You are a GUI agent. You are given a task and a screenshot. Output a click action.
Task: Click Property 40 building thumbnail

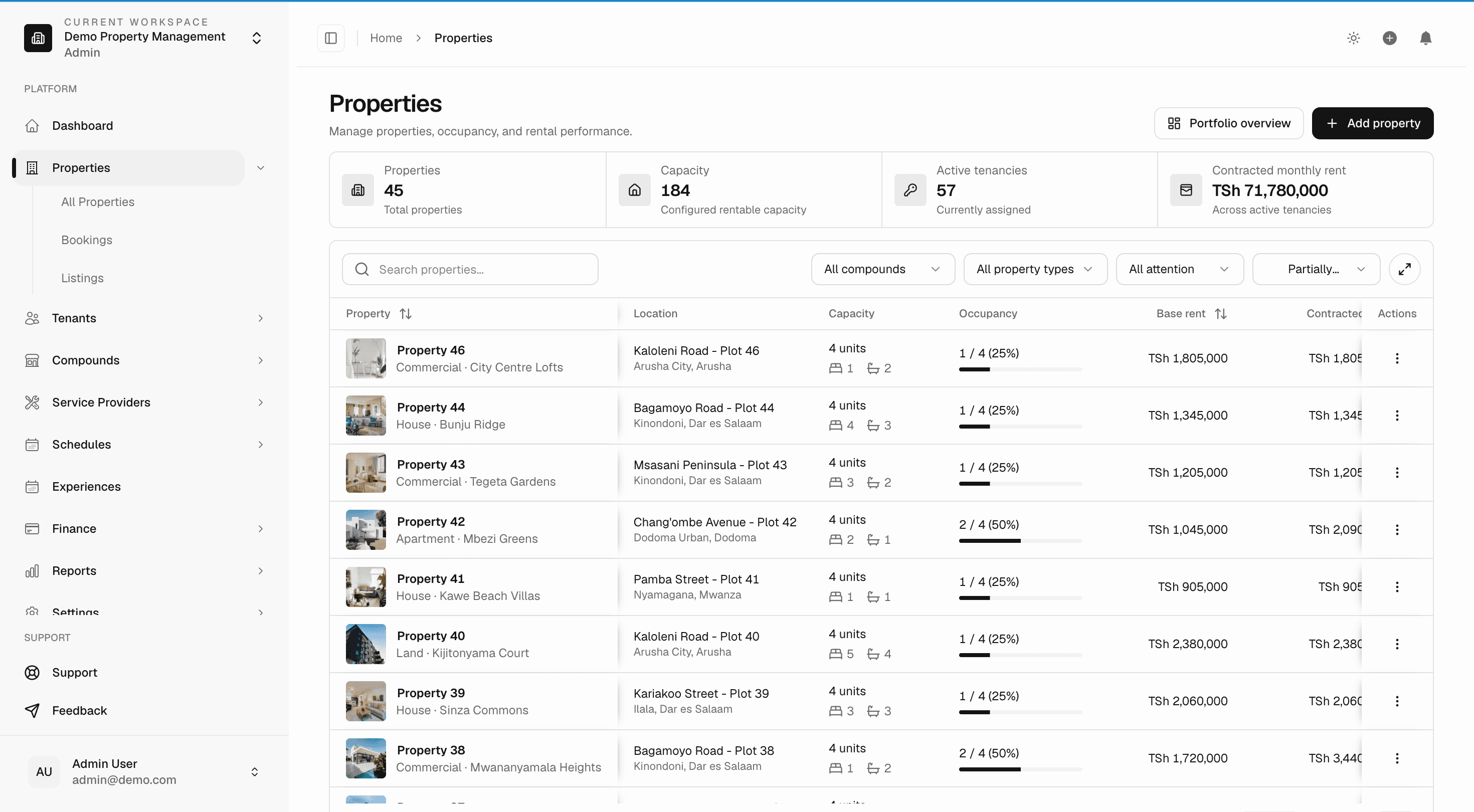[x=365, y=644]
